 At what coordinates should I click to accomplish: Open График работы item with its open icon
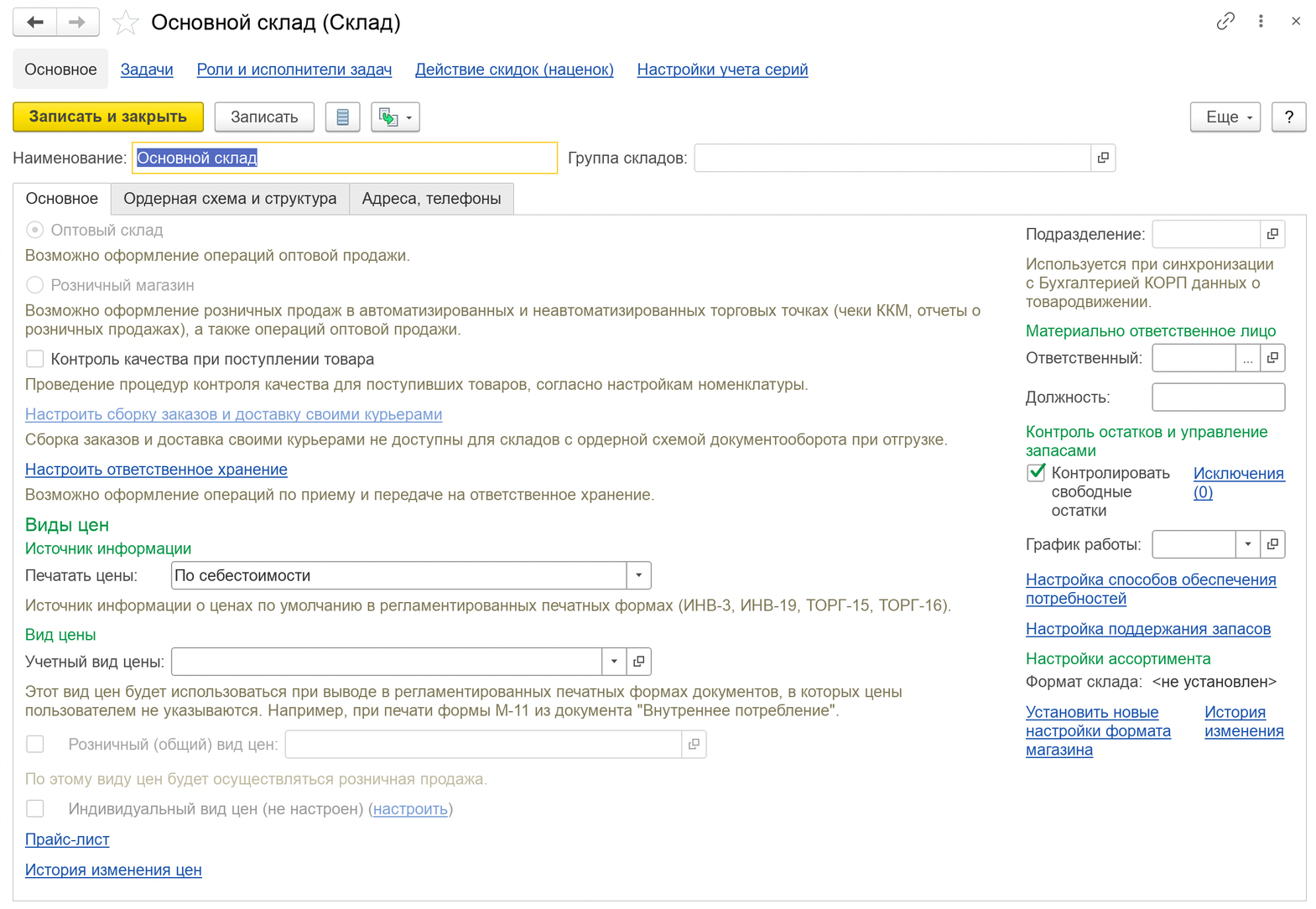pyautogui.click(x=1272, y=544)
